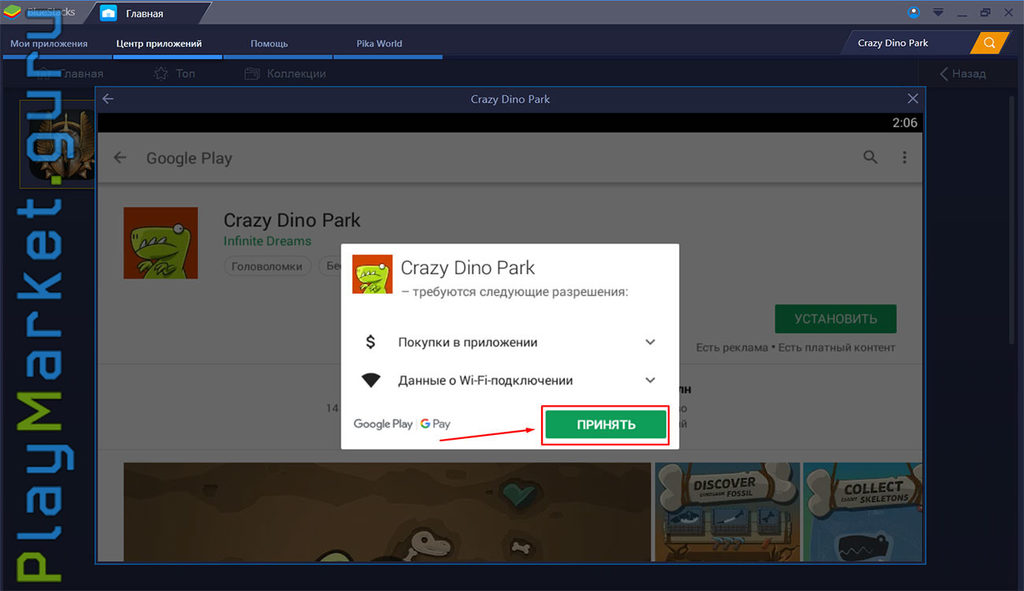Open the Топ section
This screenshot has height=591, width=1024.
(174, 74)
